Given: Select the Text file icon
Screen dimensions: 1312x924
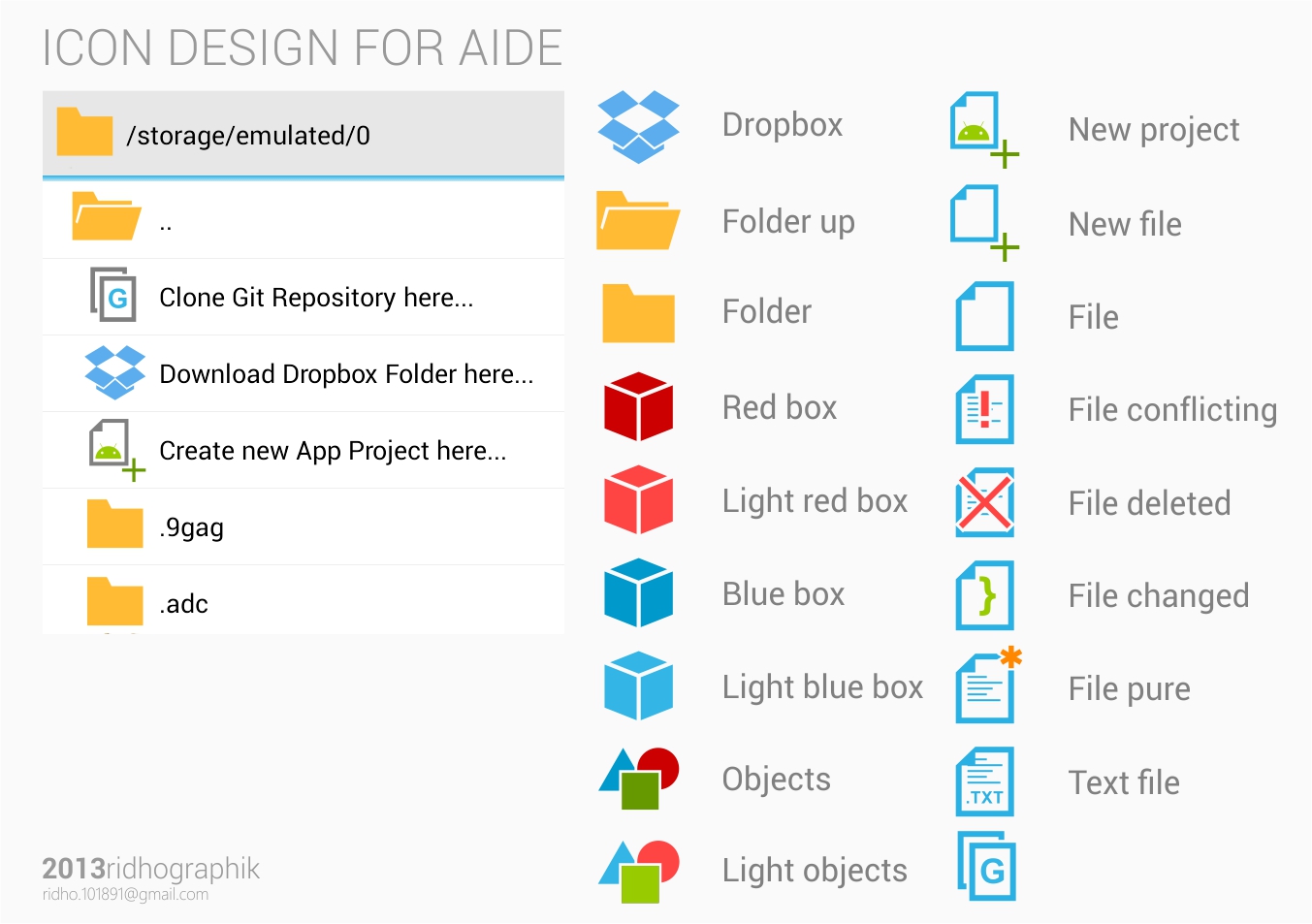Looking at the screenshot, I should 983,781.
